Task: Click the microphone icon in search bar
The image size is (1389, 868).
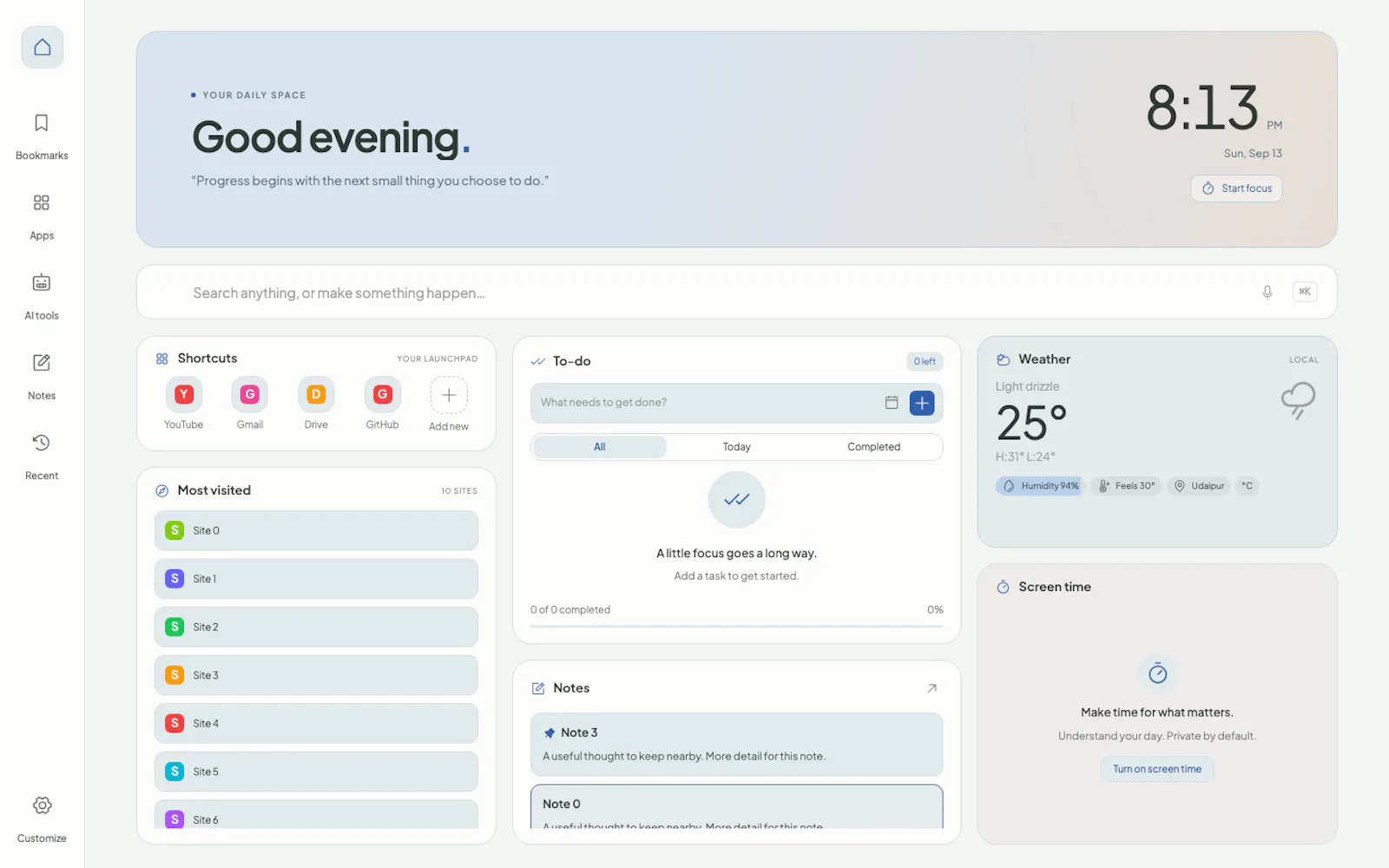Action: coord(1267,293)
